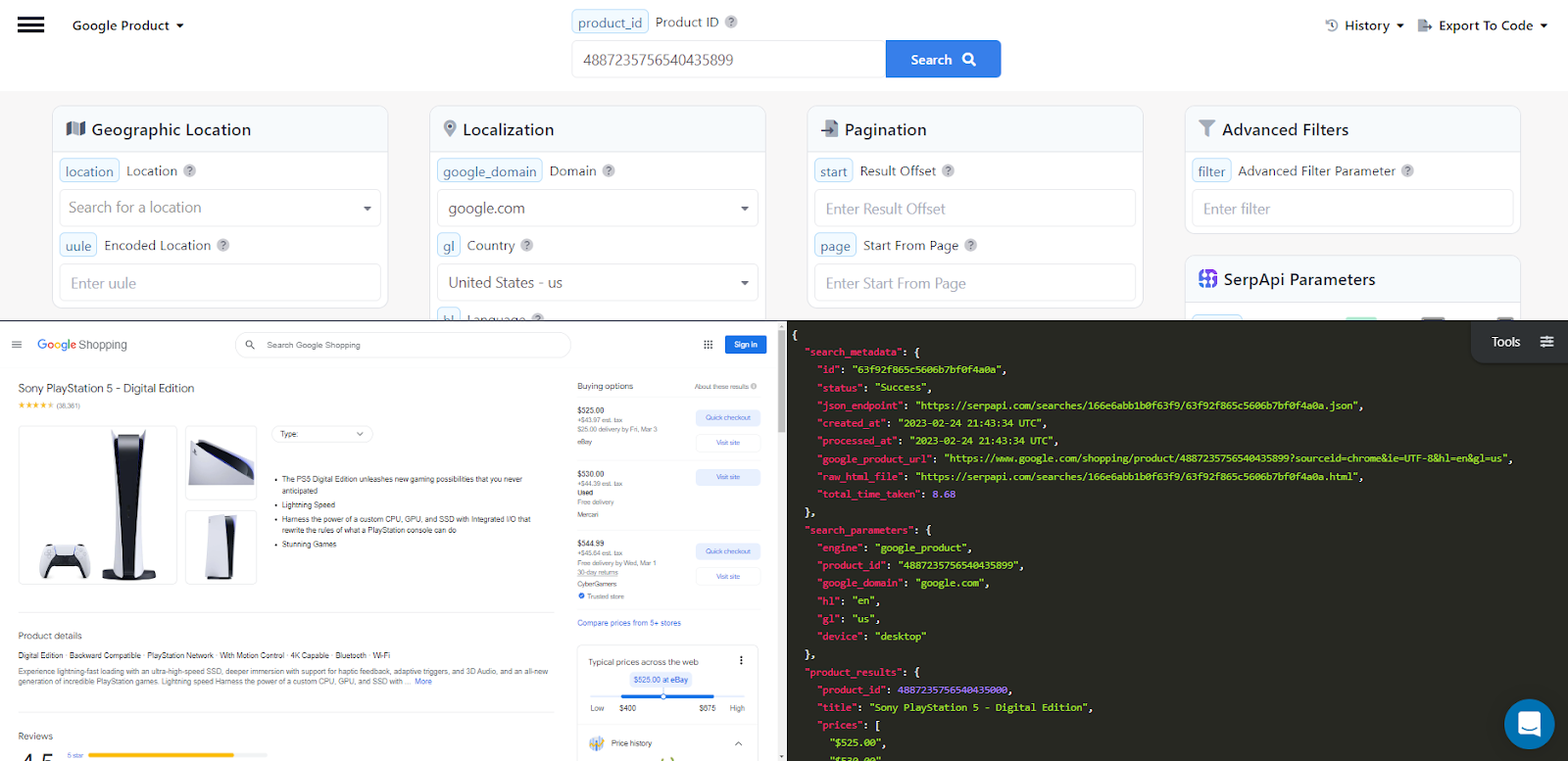This screenshot has width=1568, height=761.
Task: Click the sliders icon beside Tools
Action: [1546, 342]
